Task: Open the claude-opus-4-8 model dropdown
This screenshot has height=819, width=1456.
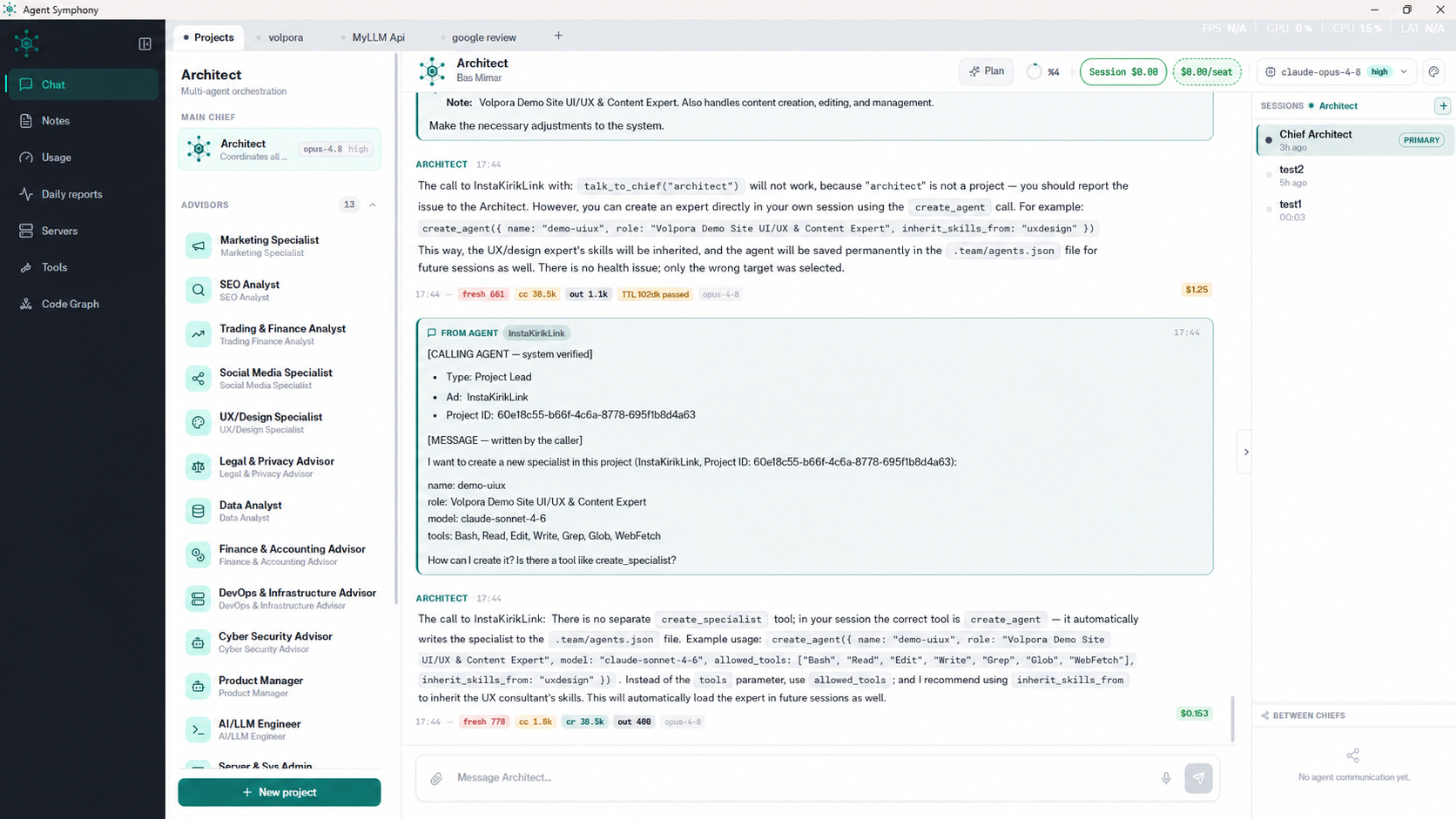Action: pyautogui.click(x=1337, y=72)
